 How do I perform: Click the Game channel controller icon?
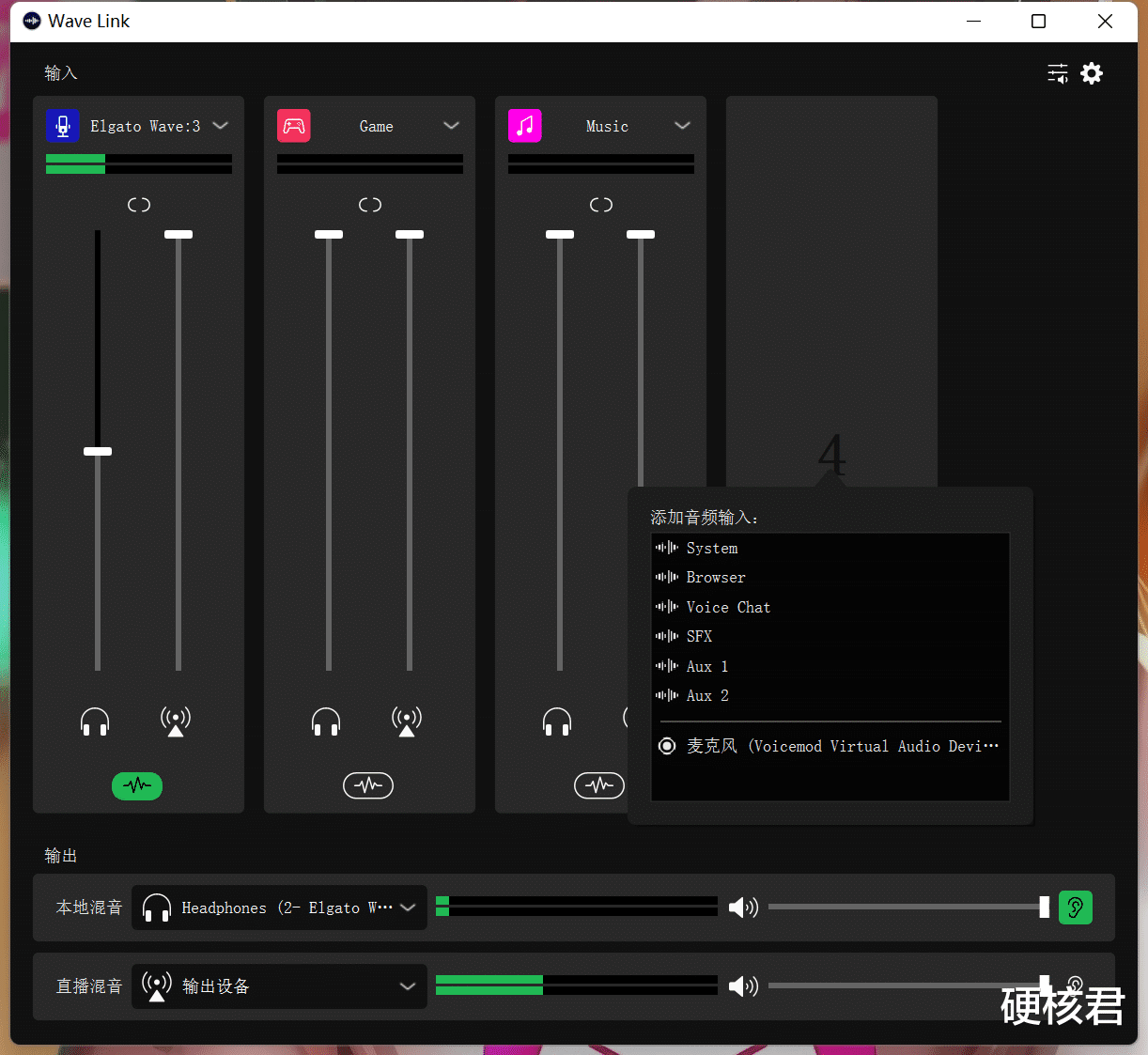(294, 125)
